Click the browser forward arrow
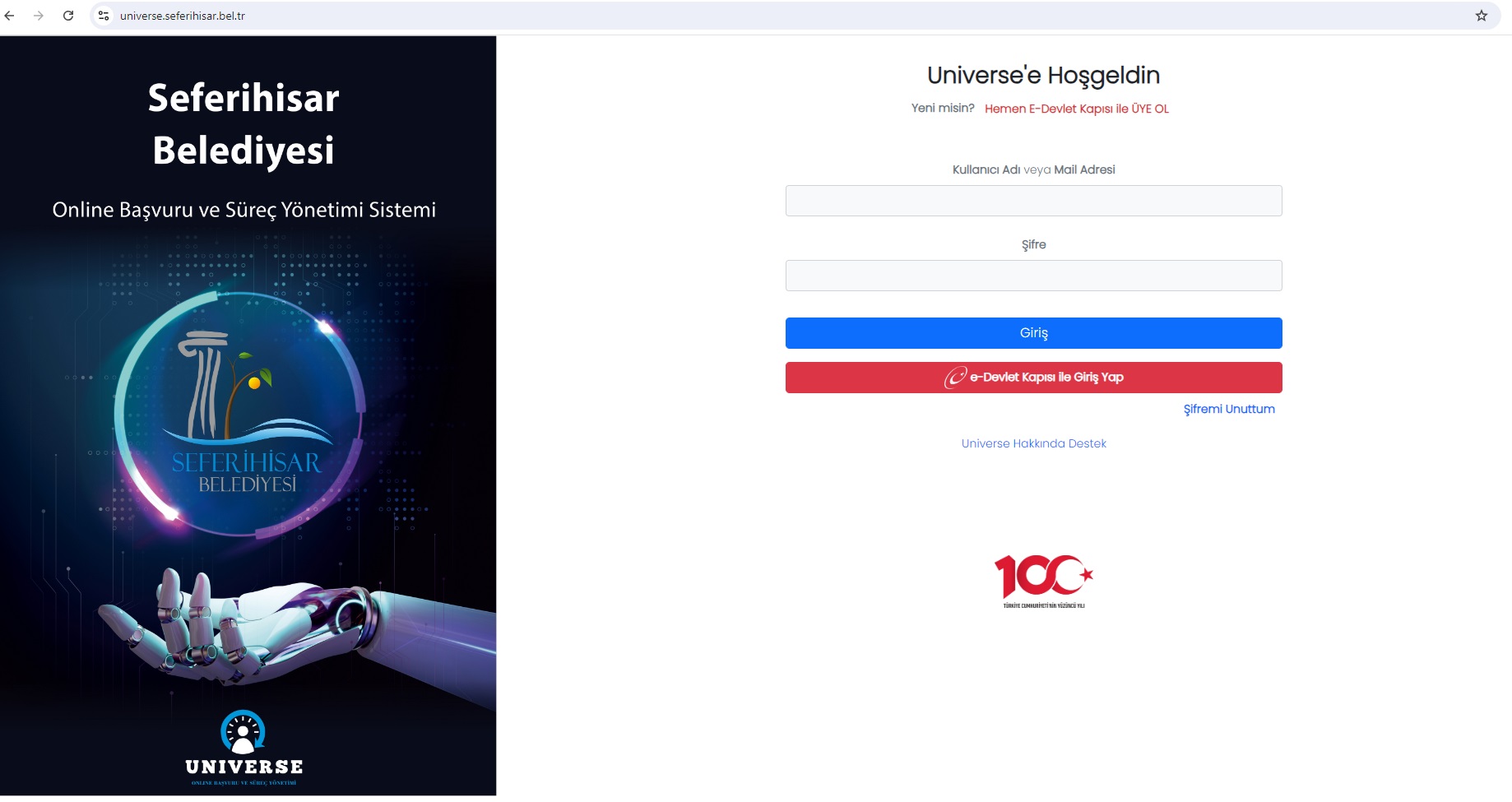Screen dimensions: 1512x802 coord(39,16)
